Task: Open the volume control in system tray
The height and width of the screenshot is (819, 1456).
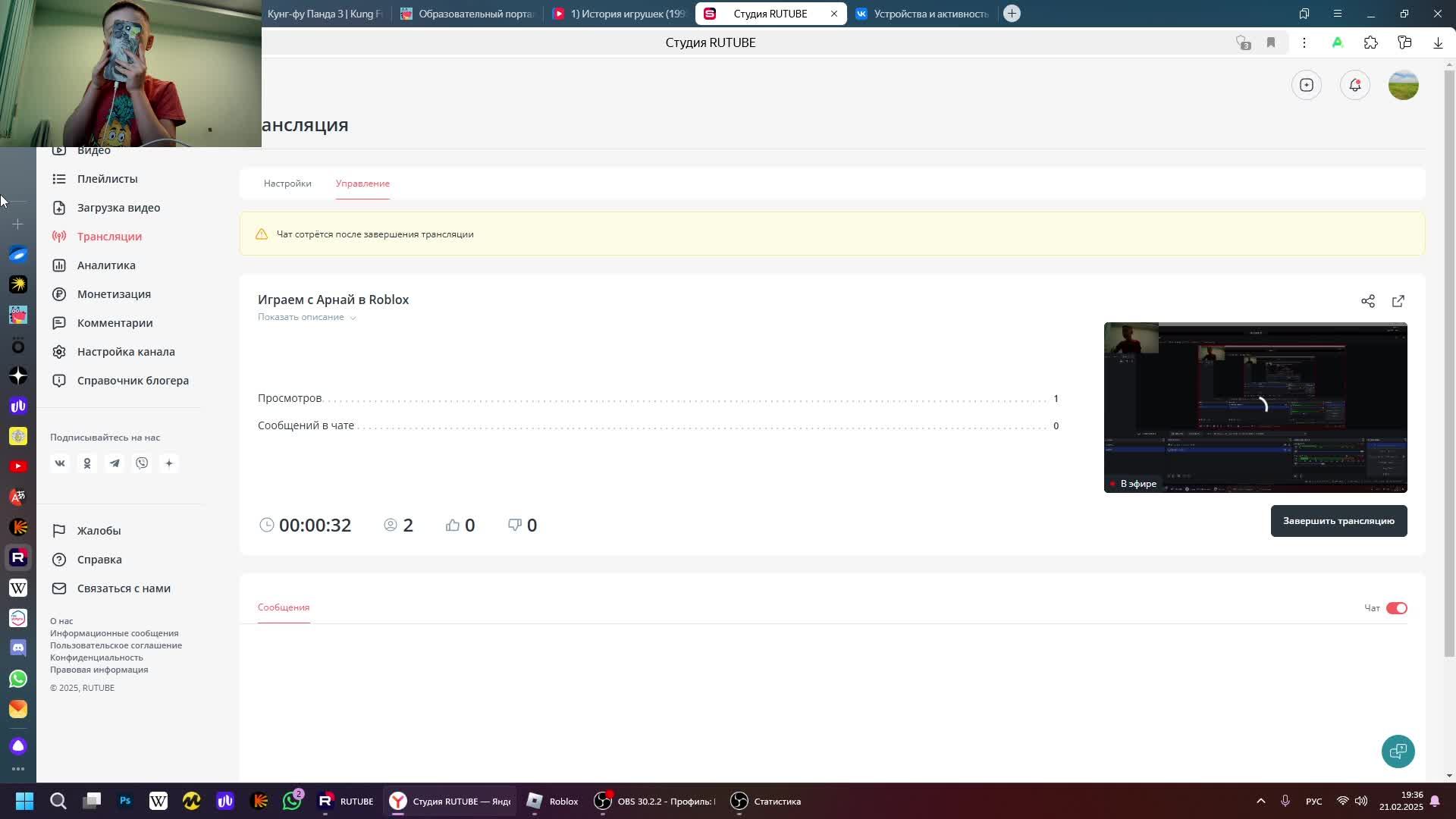Action: [x=1361, y=802]
